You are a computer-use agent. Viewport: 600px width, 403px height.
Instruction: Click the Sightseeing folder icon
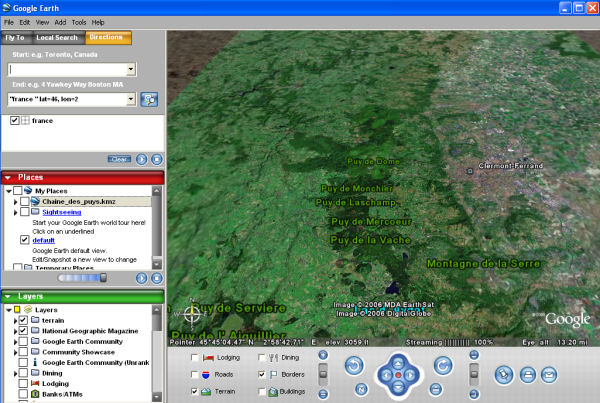click(x=35, y=211)
